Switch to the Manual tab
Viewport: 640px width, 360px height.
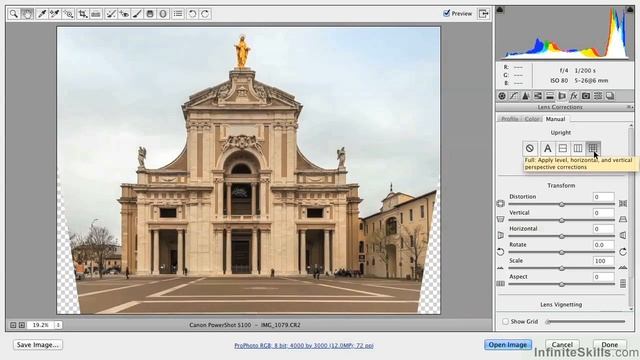(556, 119)
